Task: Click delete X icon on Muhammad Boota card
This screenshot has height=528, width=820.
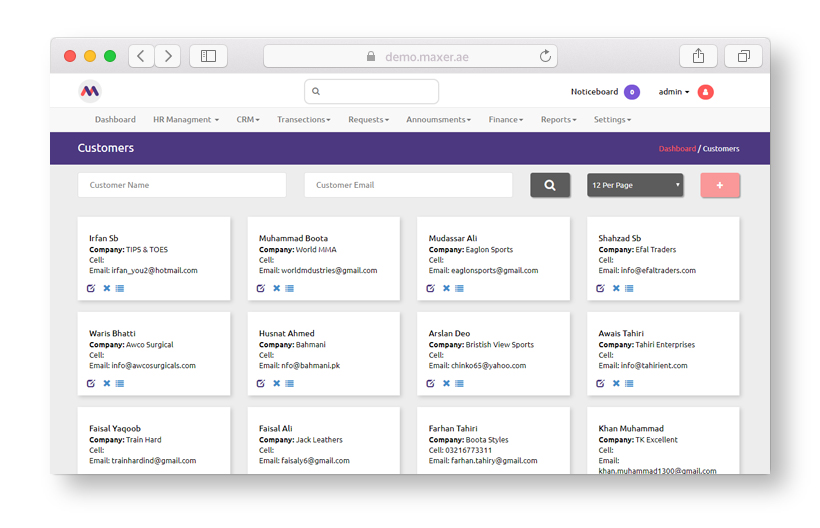Action: (277, 288)
